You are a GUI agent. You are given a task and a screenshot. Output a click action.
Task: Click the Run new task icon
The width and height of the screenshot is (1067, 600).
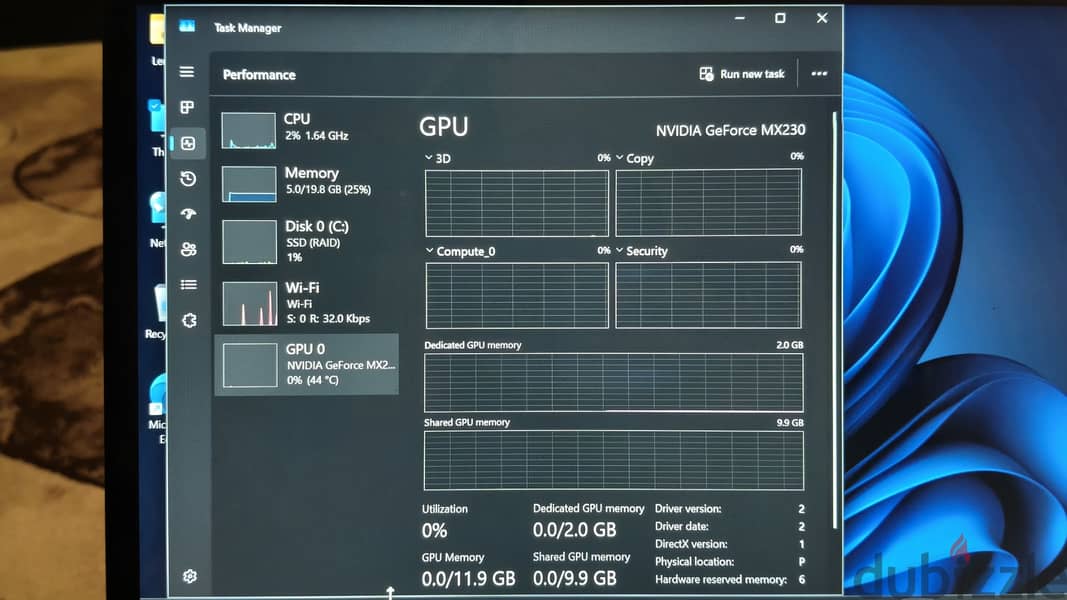click(x=706, y=73)
